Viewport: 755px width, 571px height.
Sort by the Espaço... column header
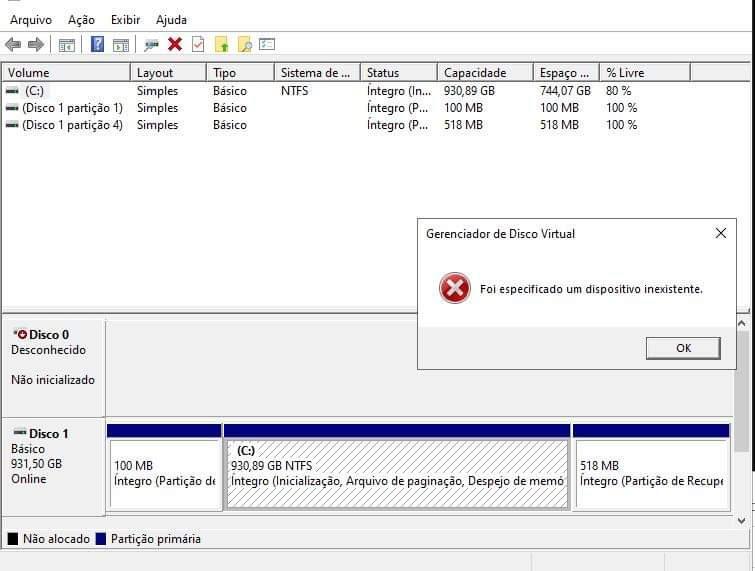(x=567, y=73)
